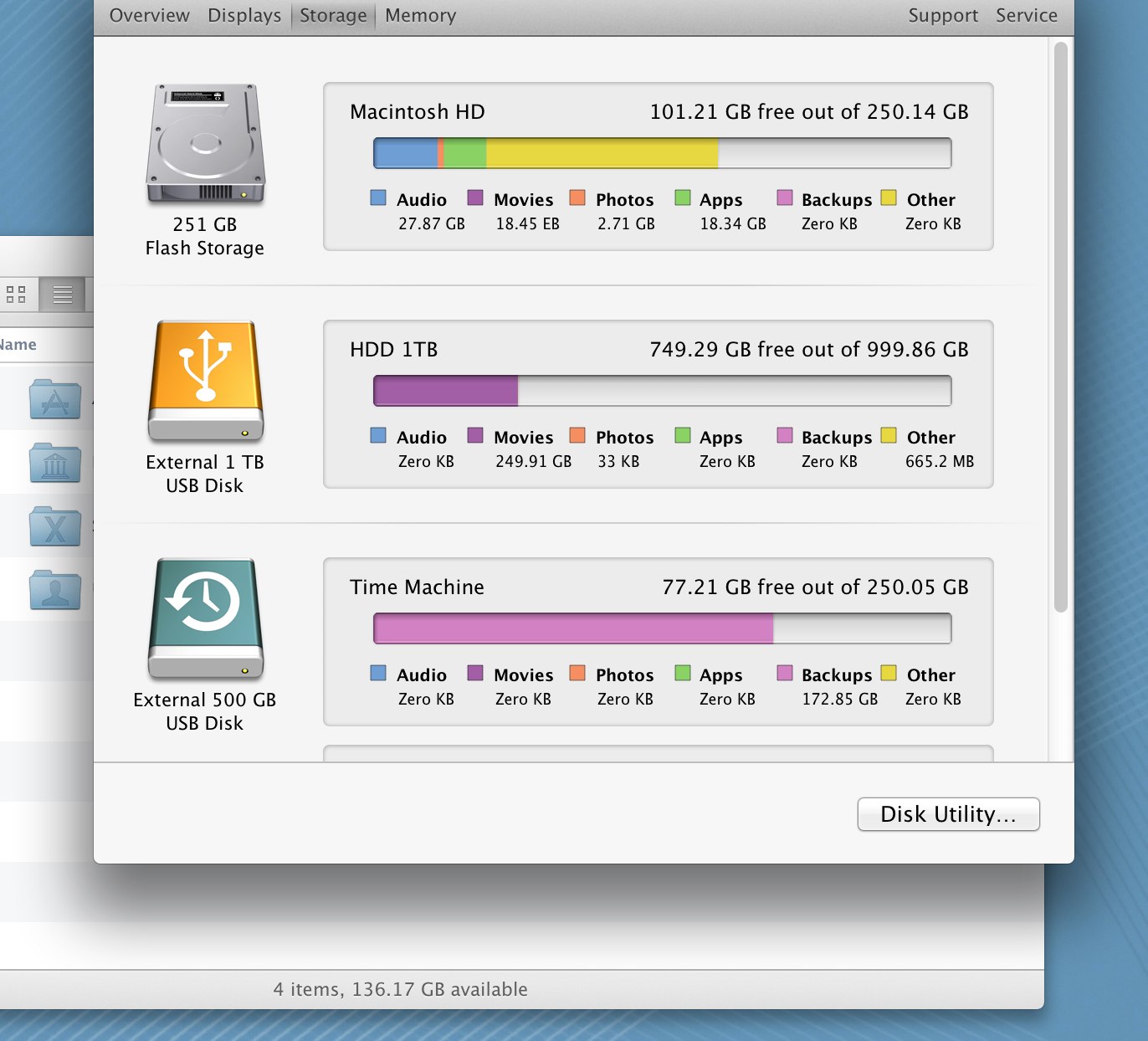Click the "251 GB Flash Storage" label
1148x1041 pixels.
click(x=205, y=237)
